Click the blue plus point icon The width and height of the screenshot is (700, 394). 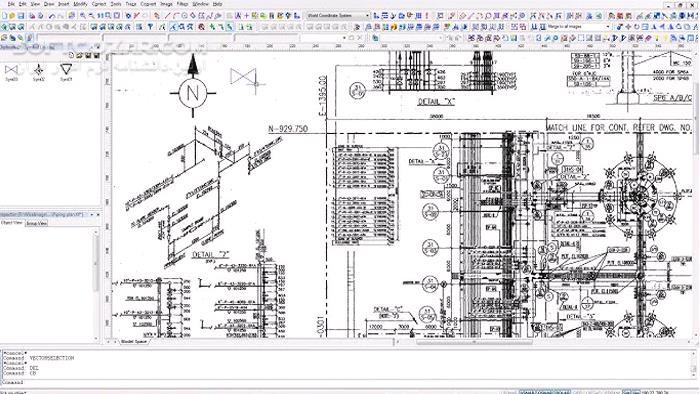pyautogui.click(x=246, y=16)
